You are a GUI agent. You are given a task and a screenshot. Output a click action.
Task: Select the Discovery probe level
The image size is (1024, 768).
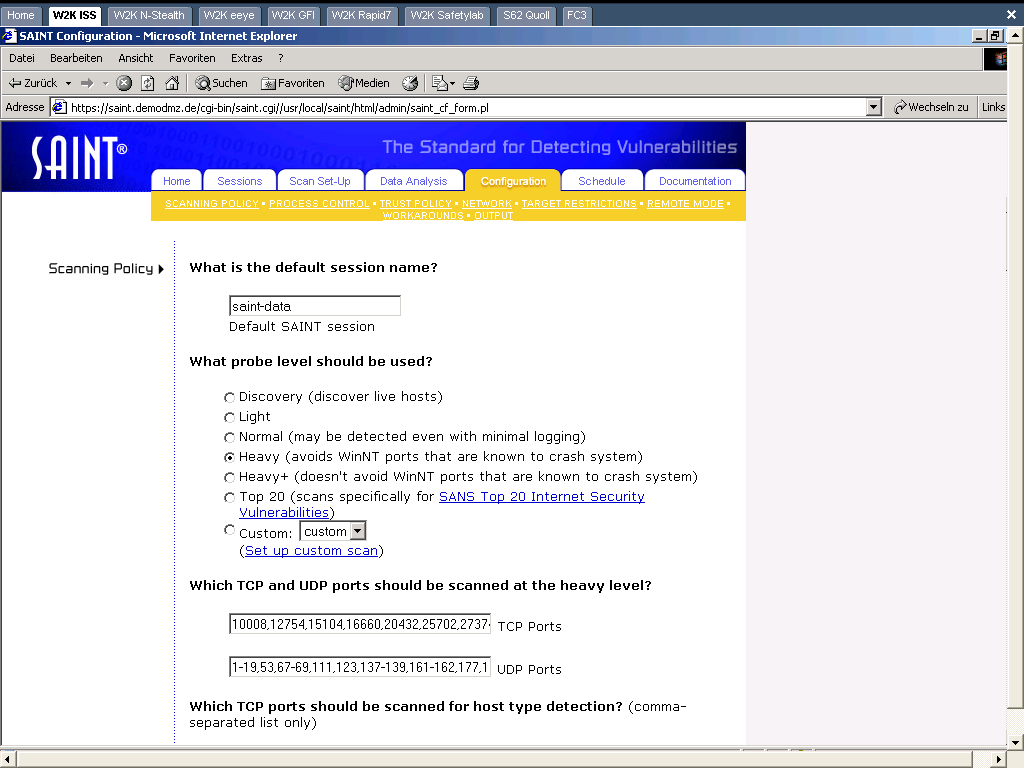click(229, 397)
